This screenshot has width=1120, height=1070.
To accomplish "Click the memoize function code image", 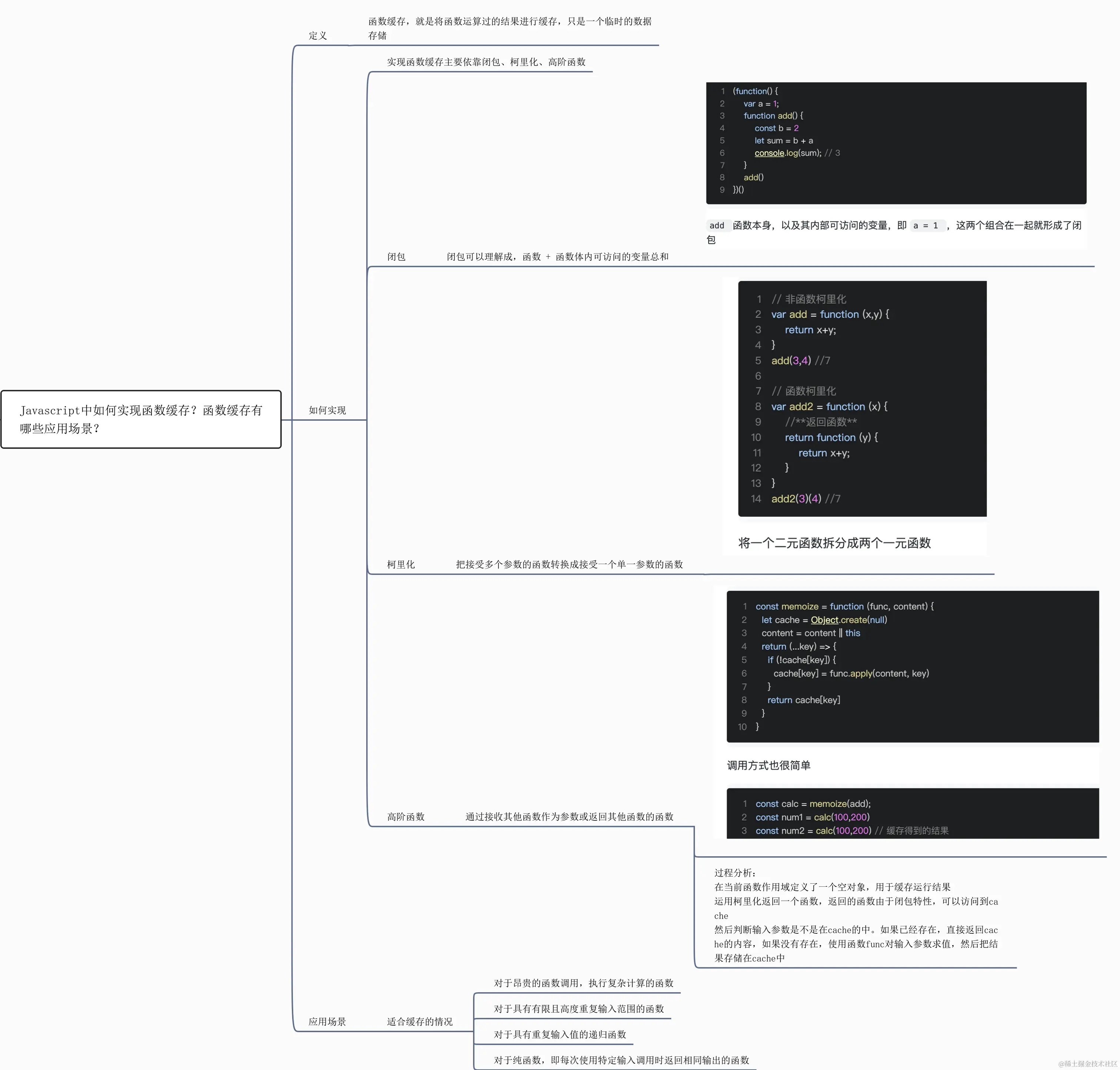I will coord(912,666).
